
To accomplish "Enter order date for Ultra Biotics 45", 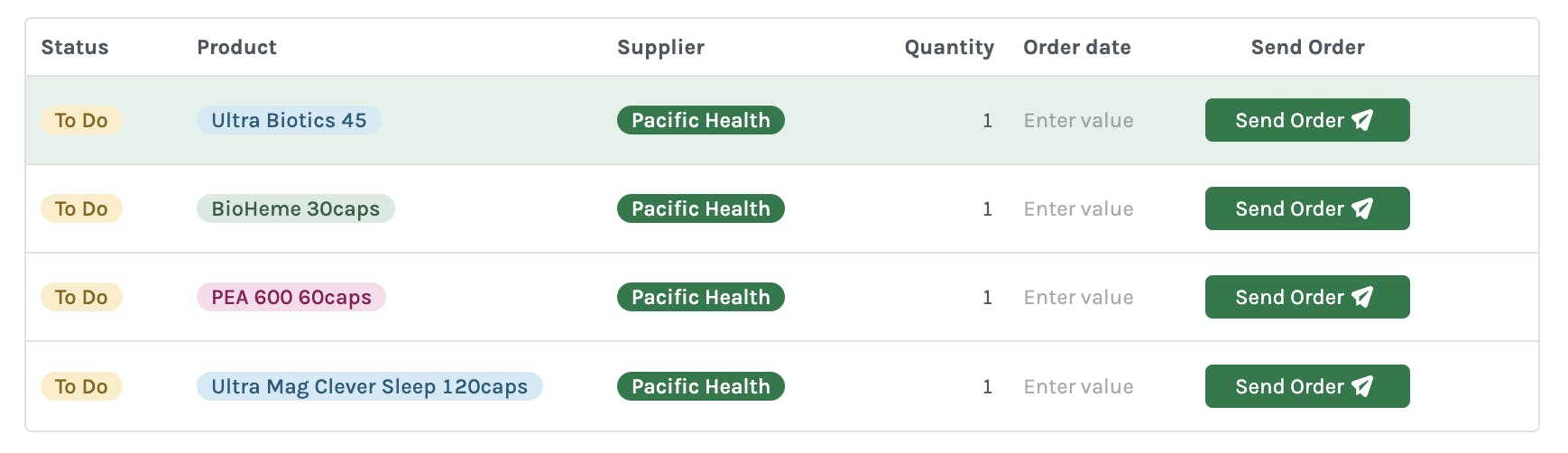I will [1078, 120].
